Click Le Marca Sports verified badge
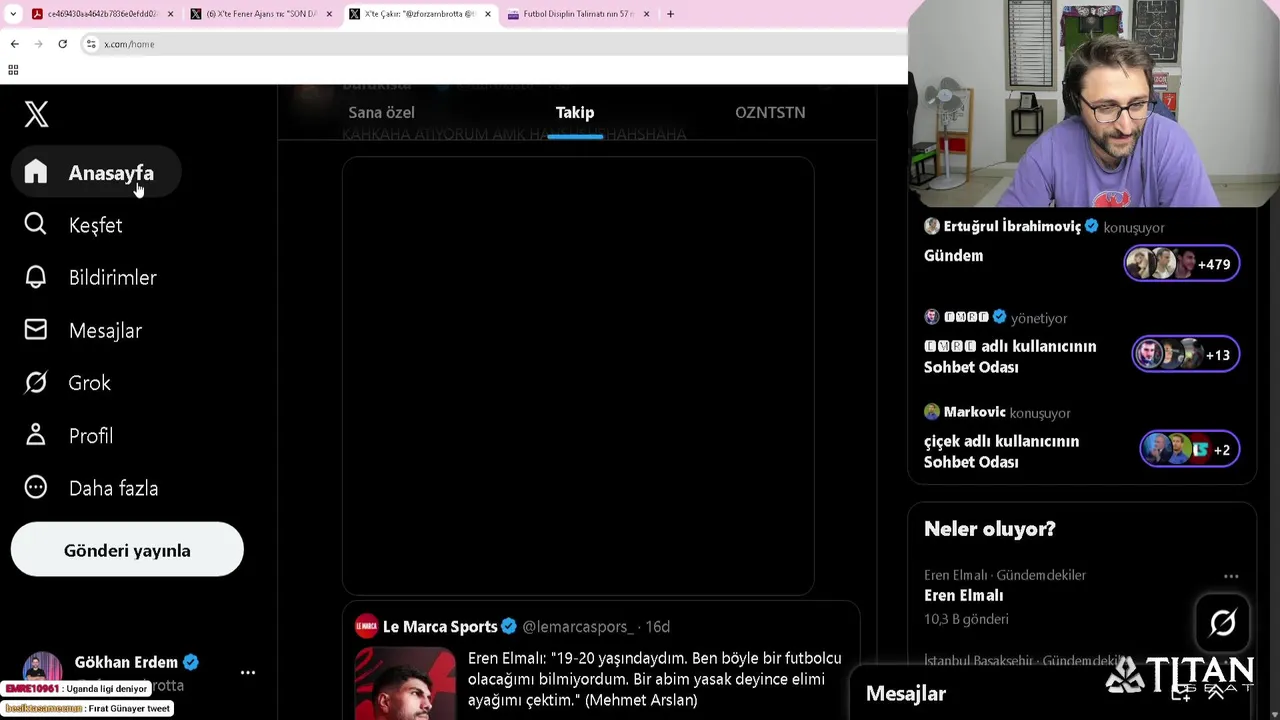1280x720 pixels. [x=509, y=626]
